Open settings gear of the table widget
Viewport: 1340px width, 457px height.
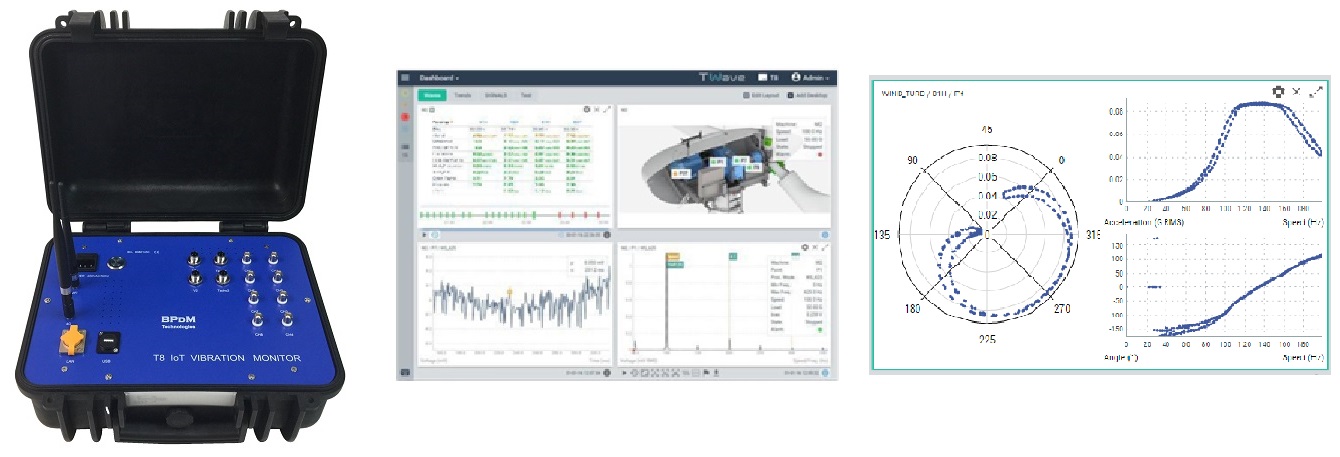click(587, 109)
